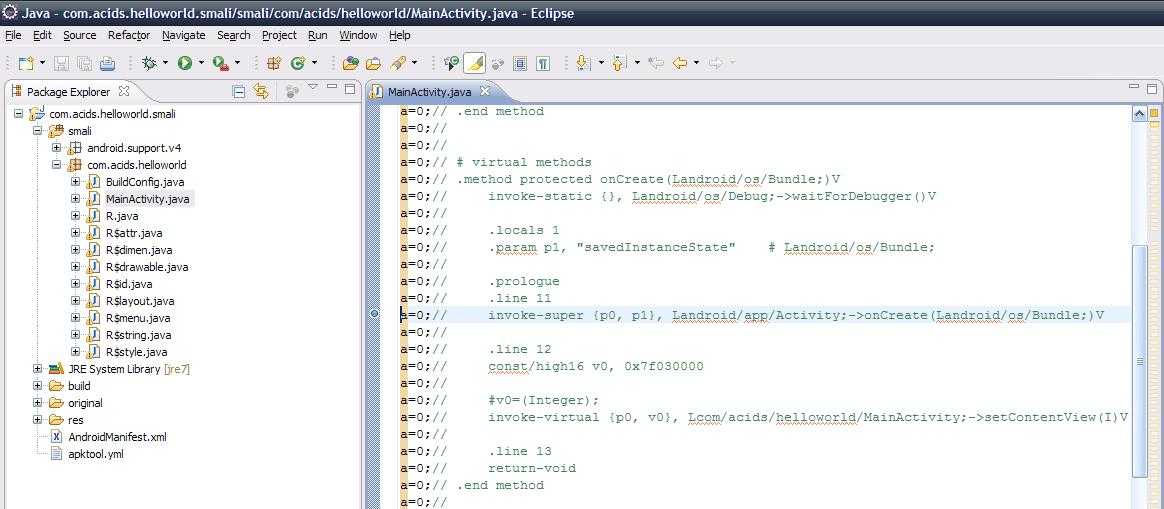Select R.java in the tree
The width and height of the screenshot is (1164, 509).
122,216
